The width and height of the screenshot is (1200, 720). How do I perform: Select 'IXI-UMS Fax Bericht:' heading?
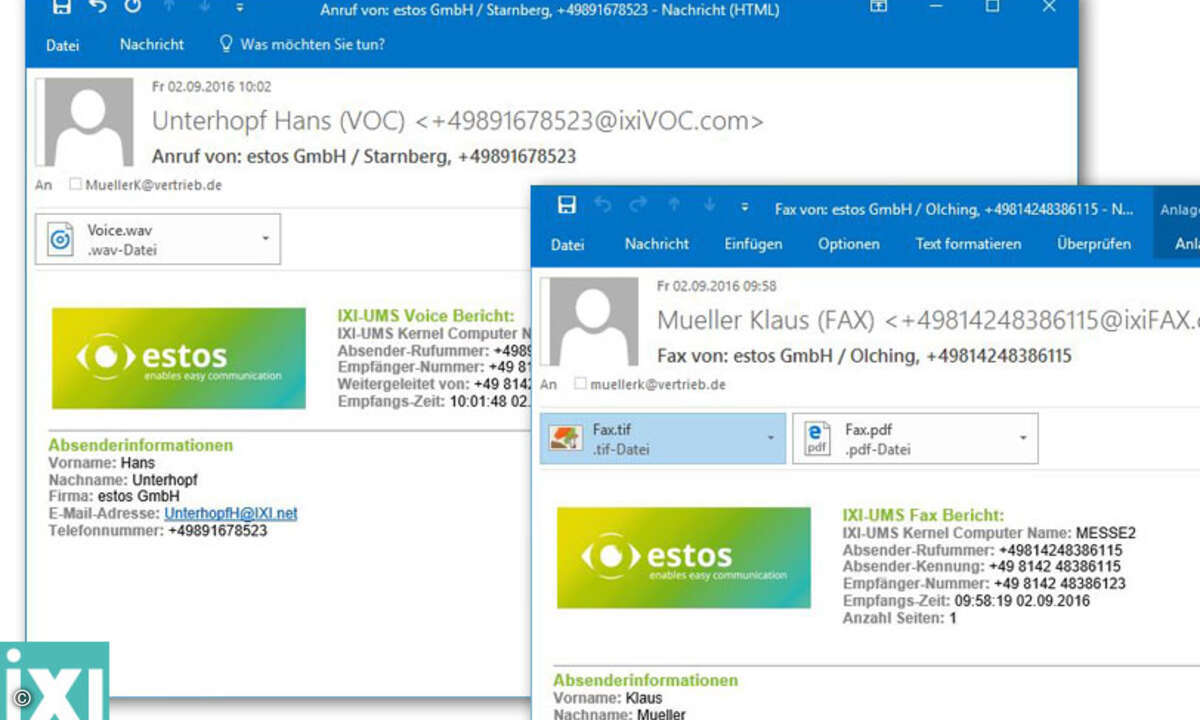(x=923, y=515)
